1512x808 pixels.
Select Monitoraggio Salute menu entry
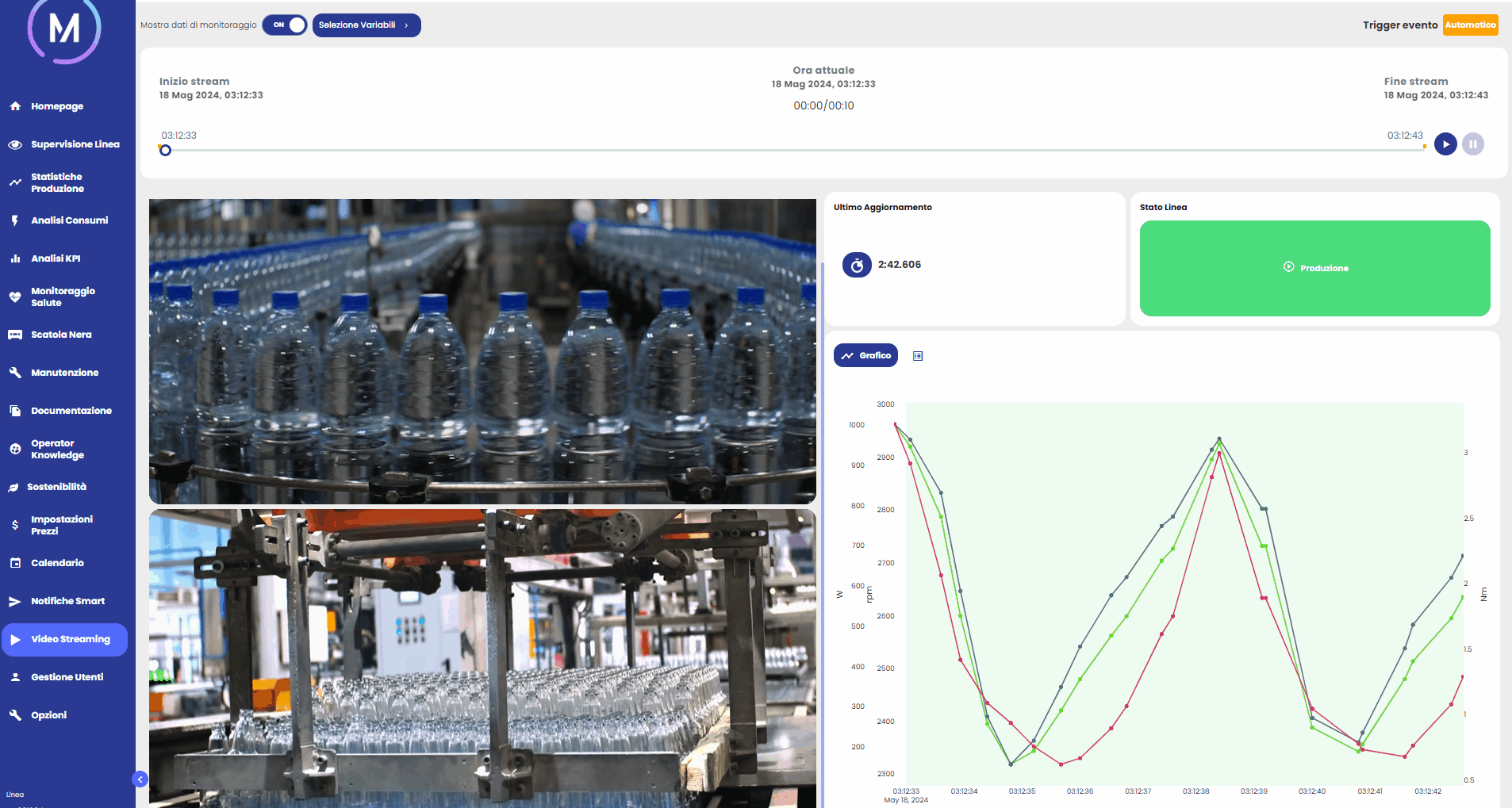pos(64,297)
